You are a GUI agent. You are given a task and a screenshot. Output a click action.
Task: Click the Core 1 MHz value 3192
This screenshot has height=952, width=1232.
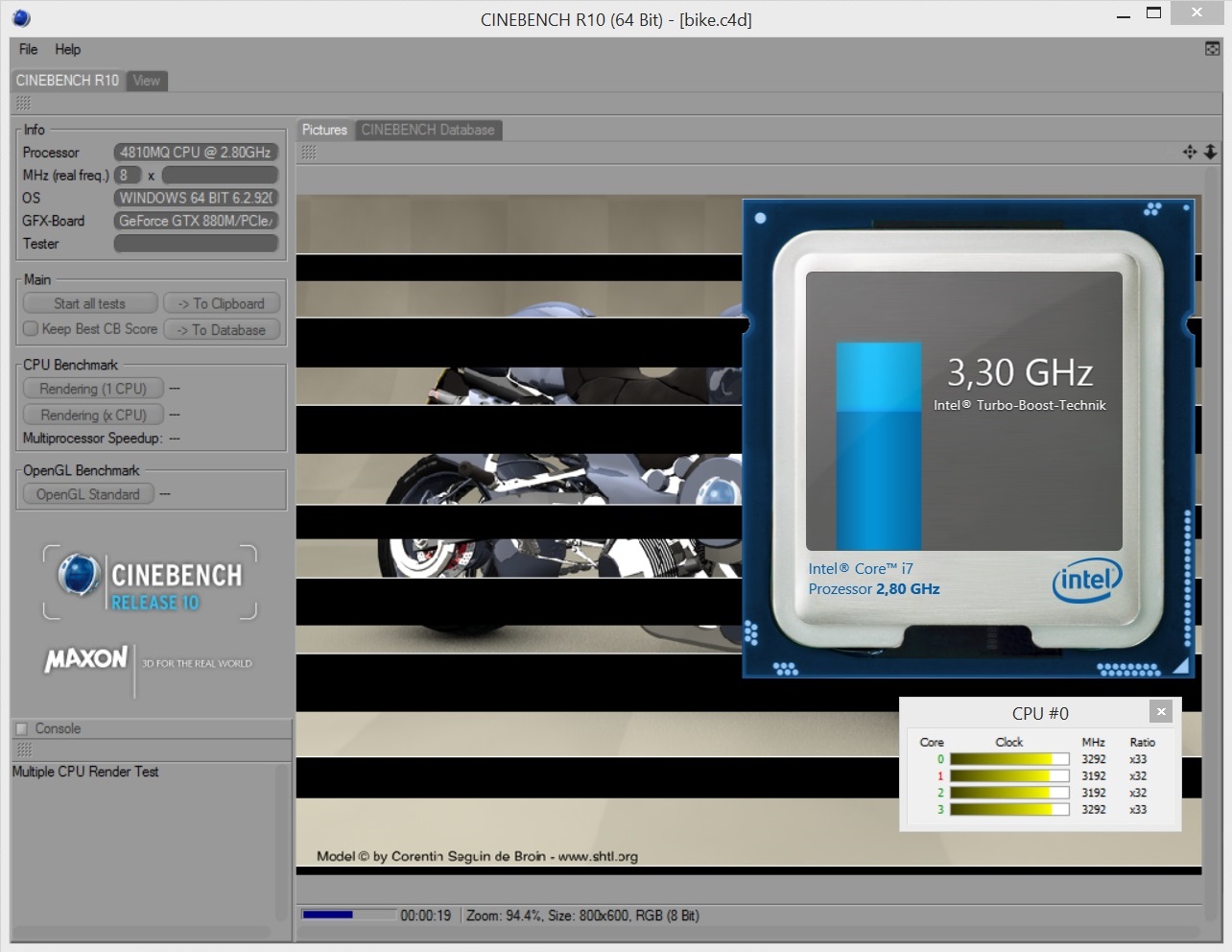(x=1094, y=776)
